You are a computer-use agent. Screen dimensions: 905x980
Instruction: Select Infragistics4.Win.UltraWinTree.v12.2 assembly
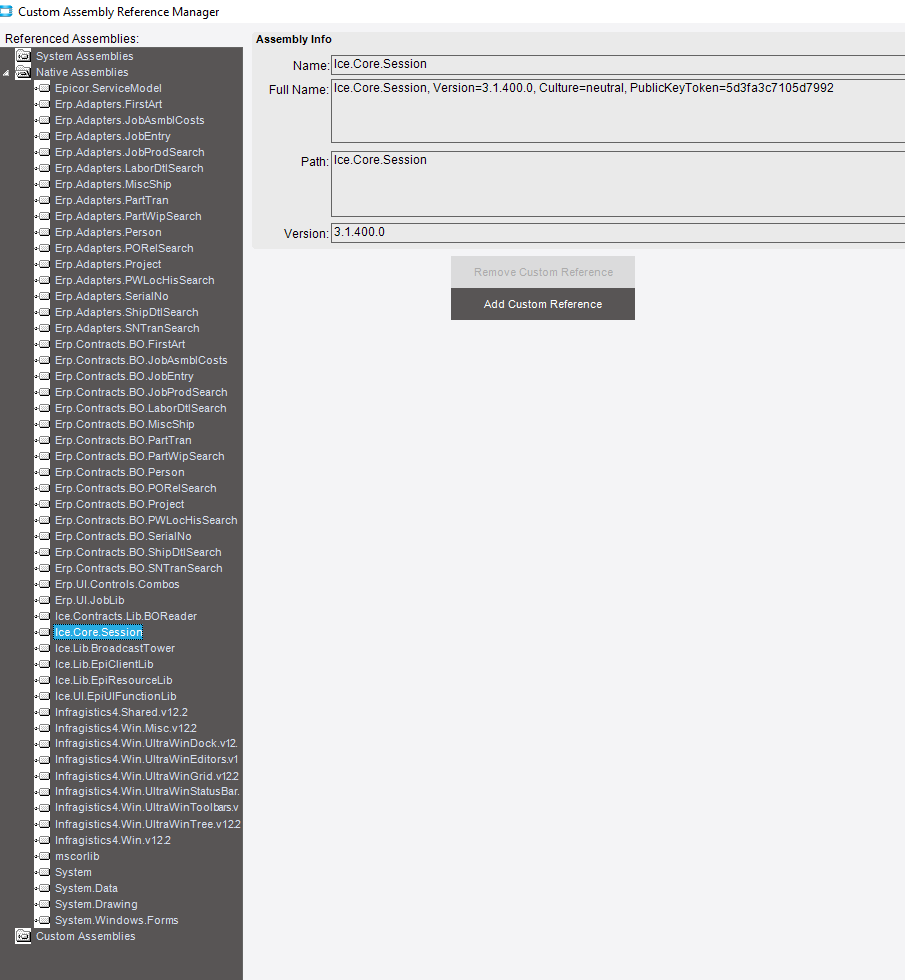pos(148,824)
